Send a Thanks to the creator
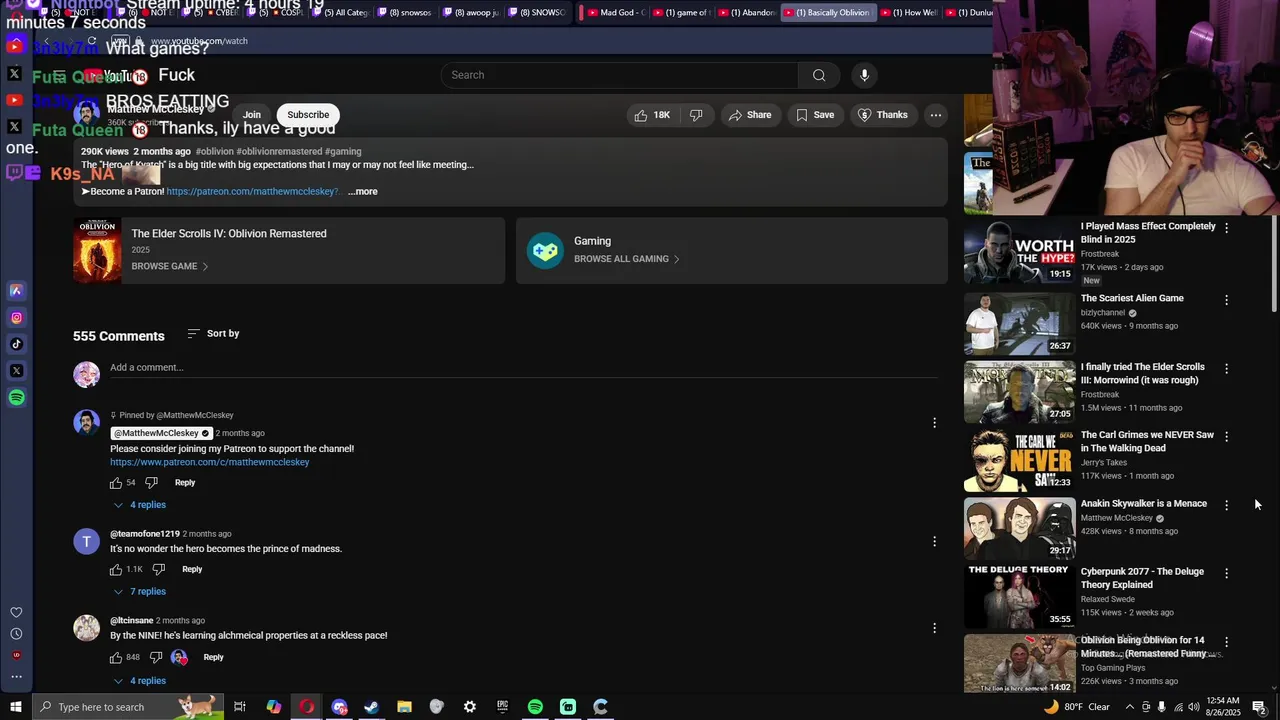The width and height of the screenshot is (1280, 720). [883, 115]
